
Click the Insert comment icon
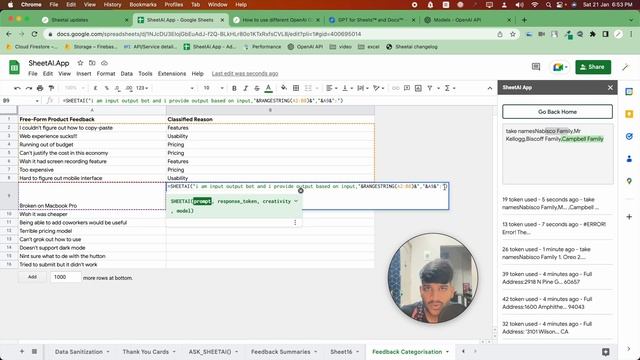[407, 88]
